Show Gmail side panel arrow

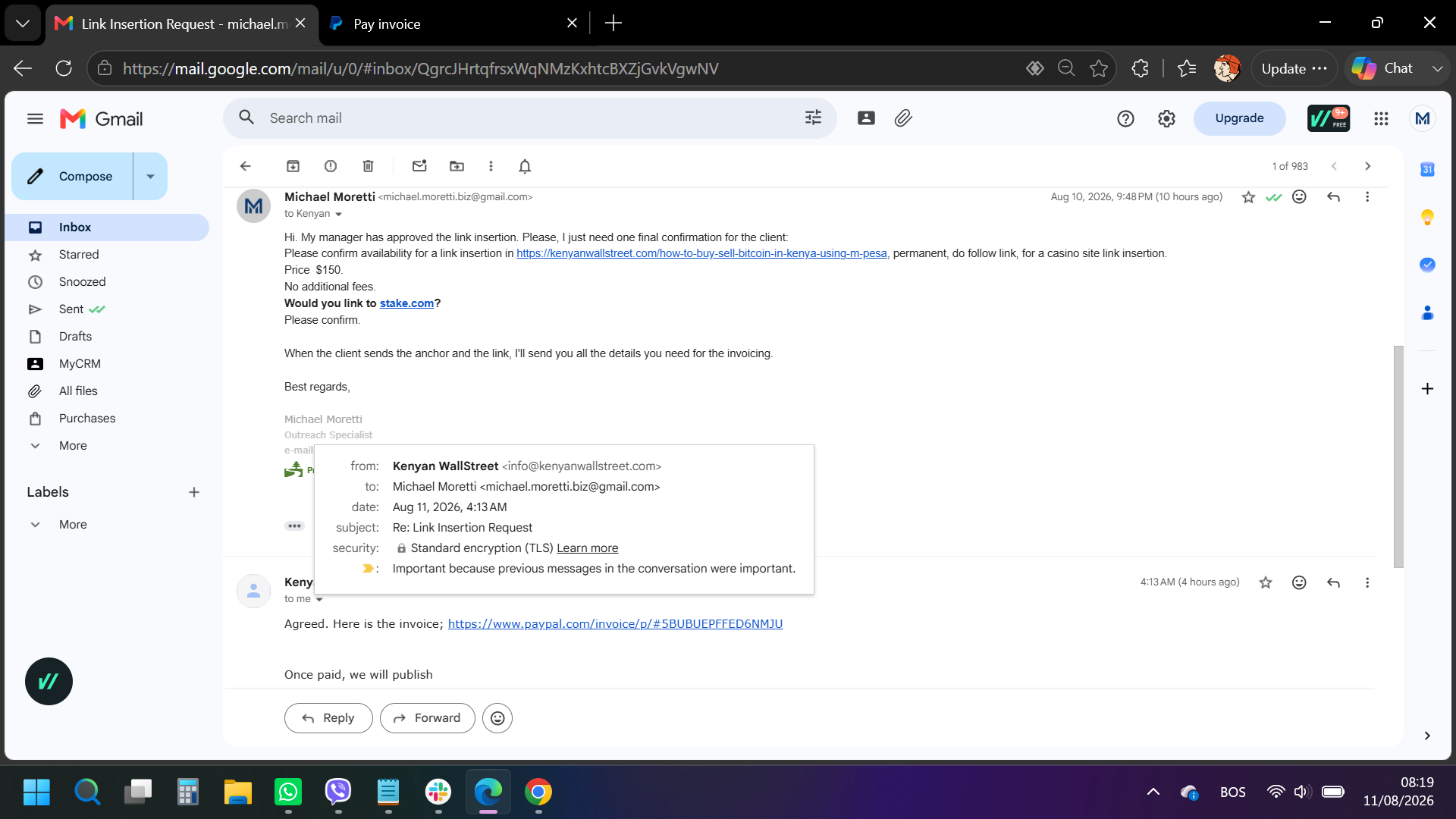coord(1427,736)
